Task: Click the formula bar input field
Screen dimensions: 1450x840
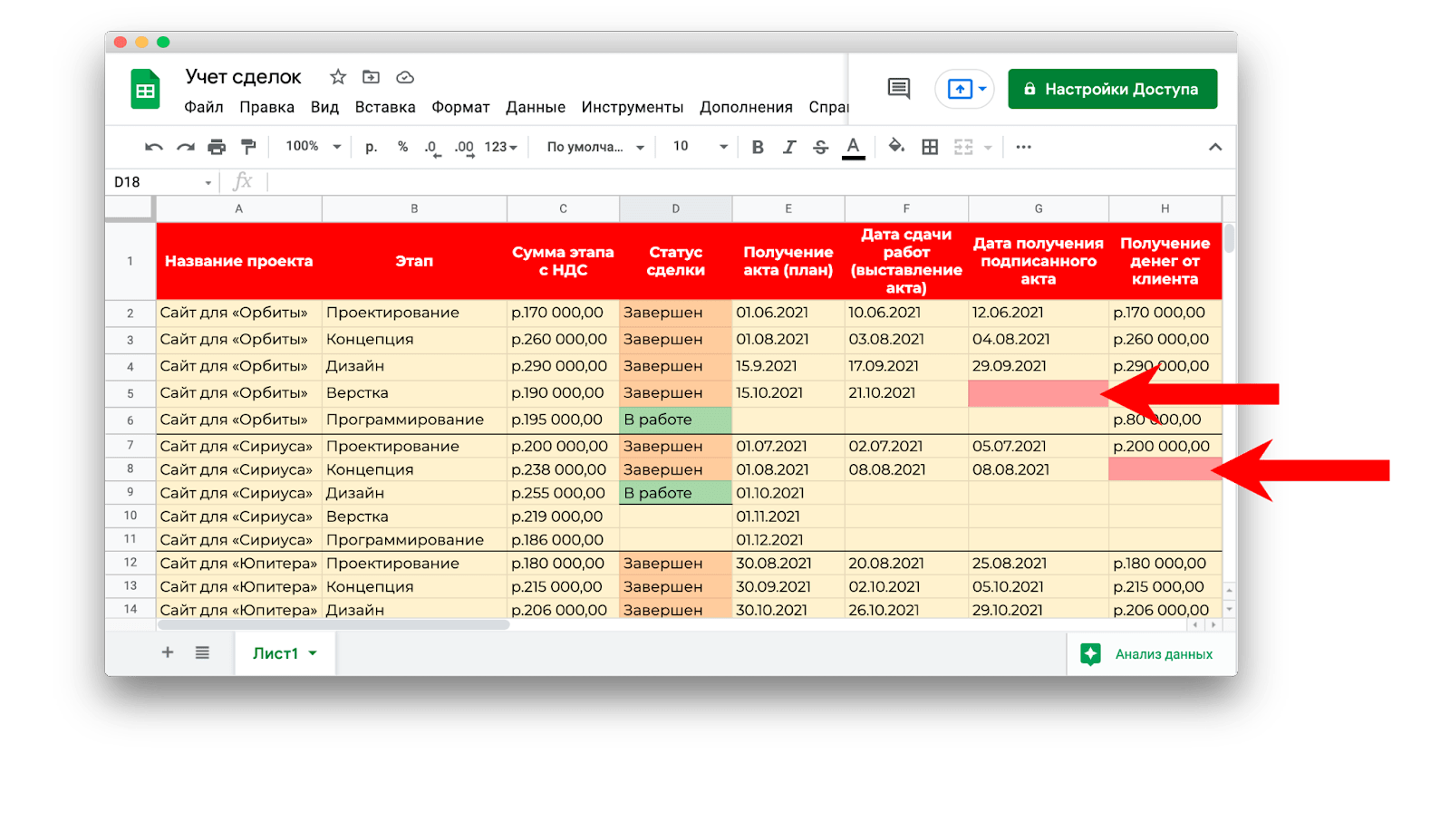Action: (743, 182)
